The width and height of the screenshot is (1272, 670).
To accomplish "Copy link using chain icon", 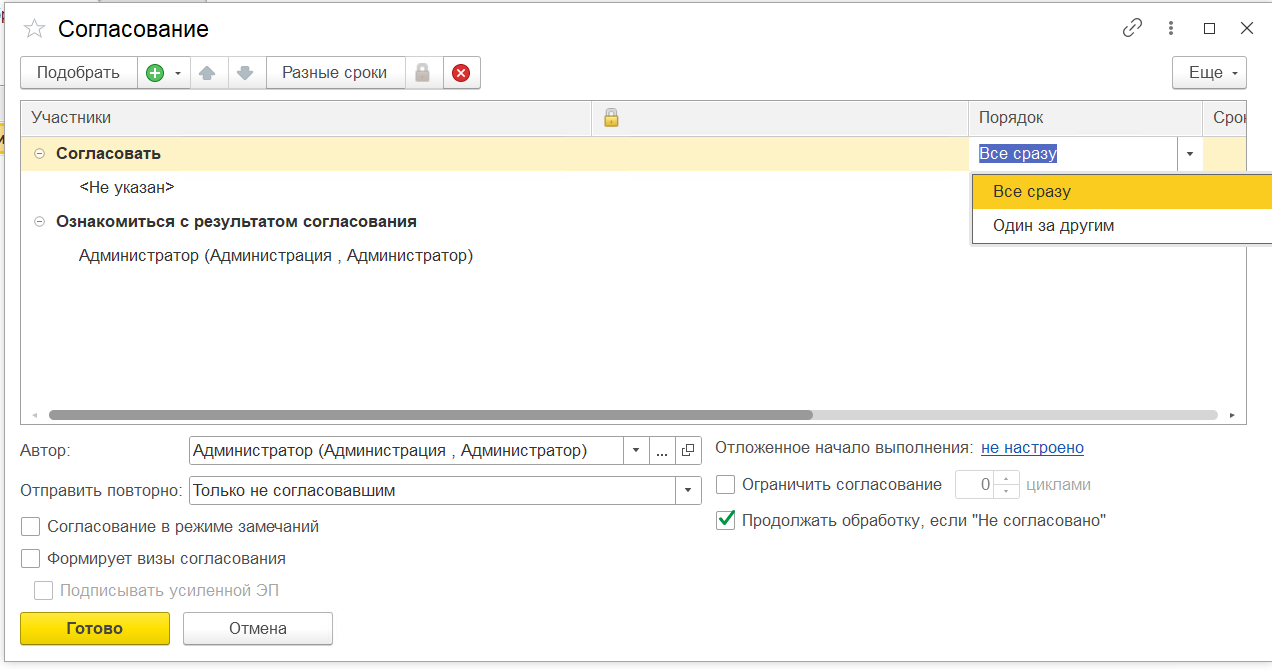I will click(1132, 29).
